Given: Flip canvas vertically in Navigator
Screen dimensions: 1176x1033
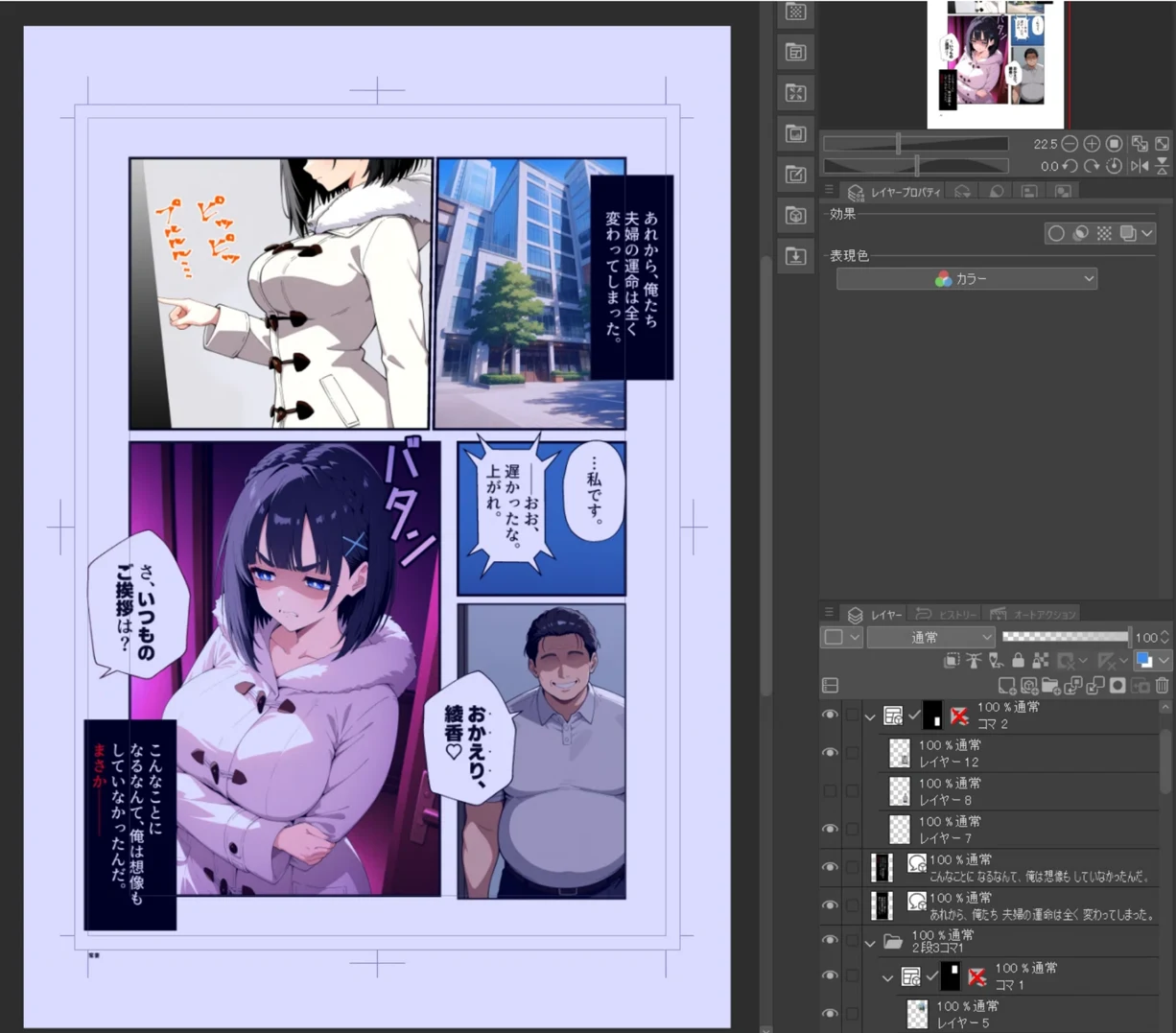Looking at the screenshot, I should 1162,166.
